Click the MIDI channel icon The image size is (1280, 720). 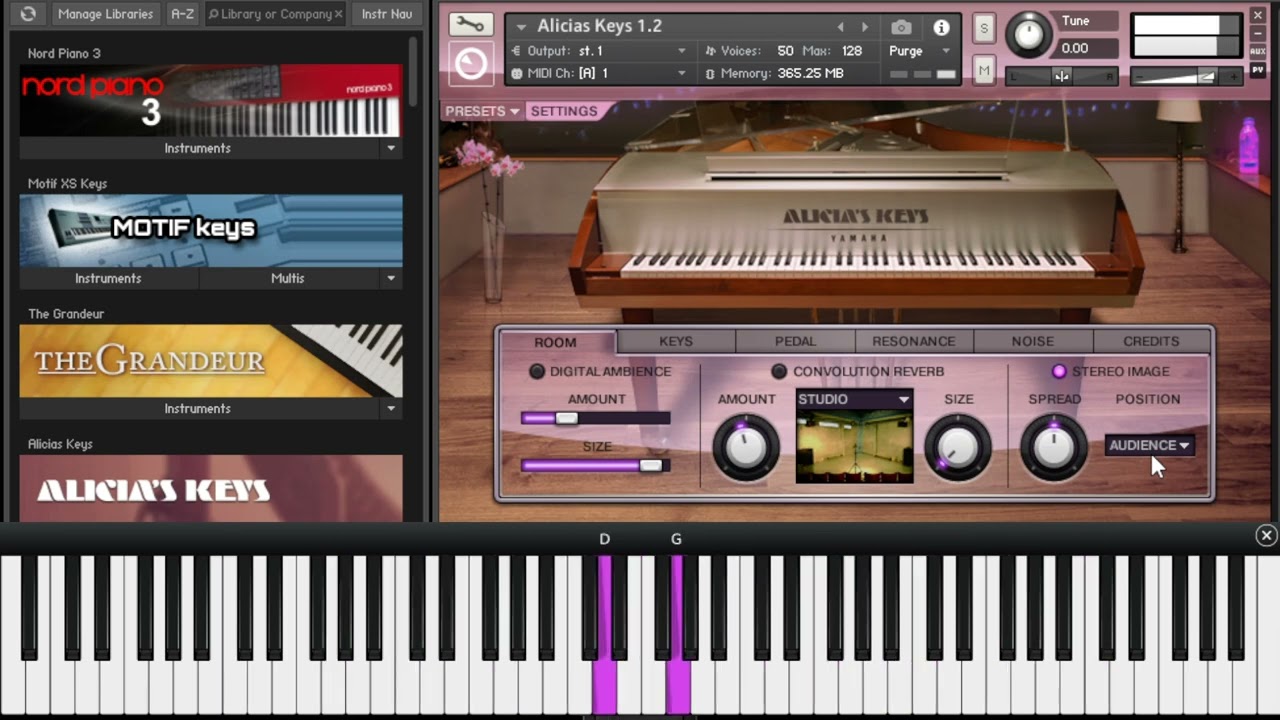[x=517, y=73]
